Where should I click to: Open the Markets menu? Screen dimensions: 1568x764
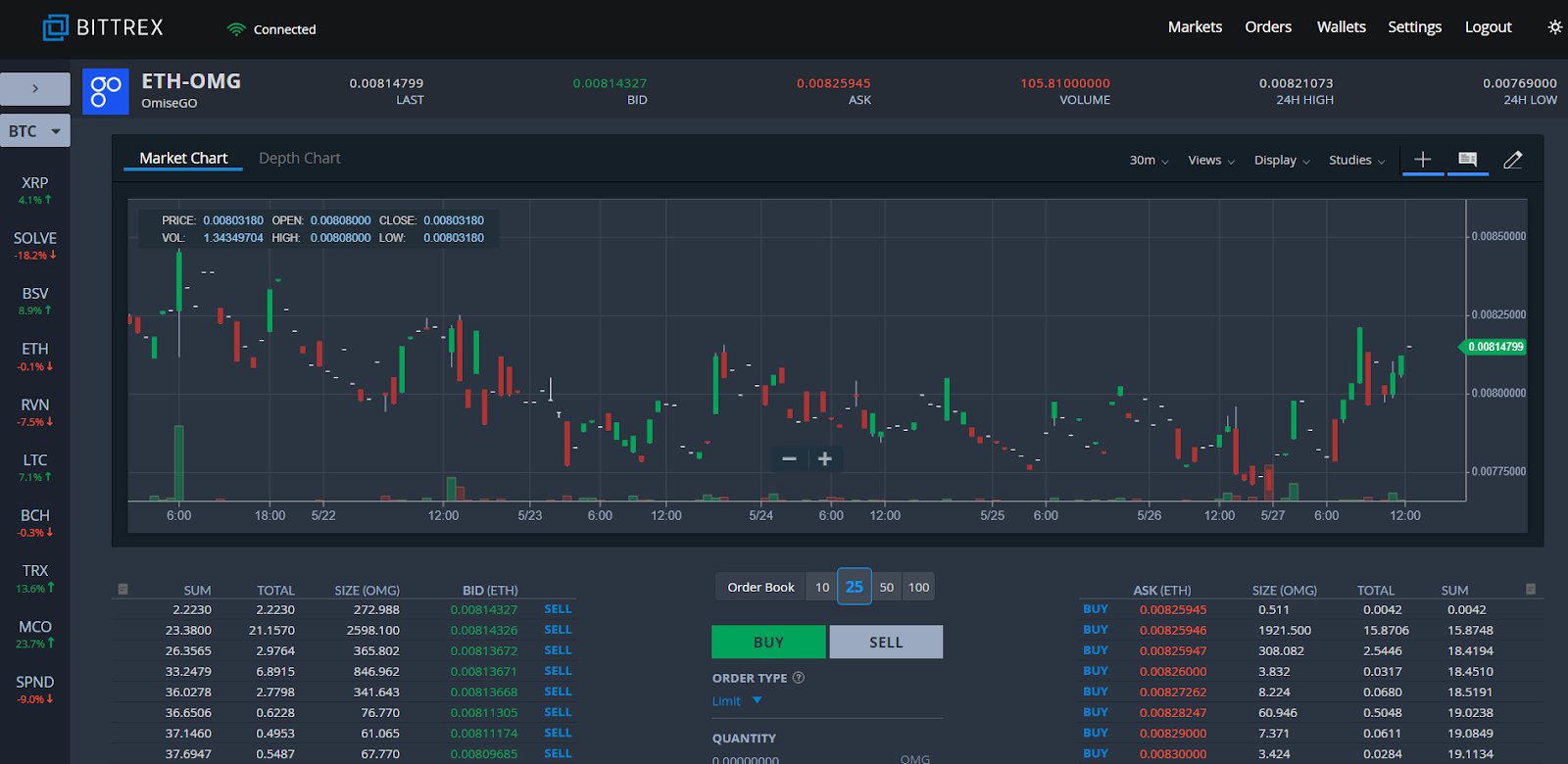tap(1195, 27)
